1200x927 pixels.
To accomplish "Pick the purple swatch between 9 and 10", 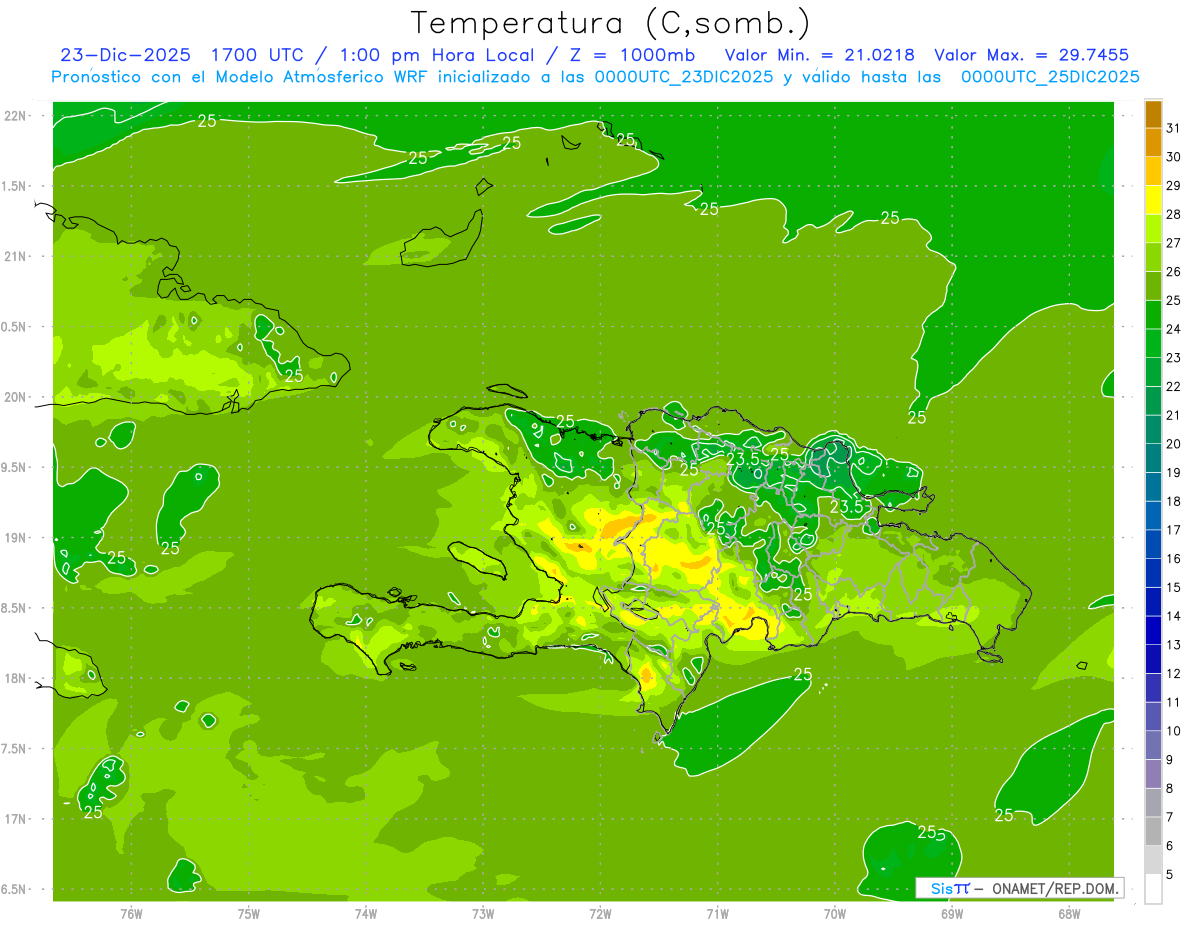I will click(1154, 745).
